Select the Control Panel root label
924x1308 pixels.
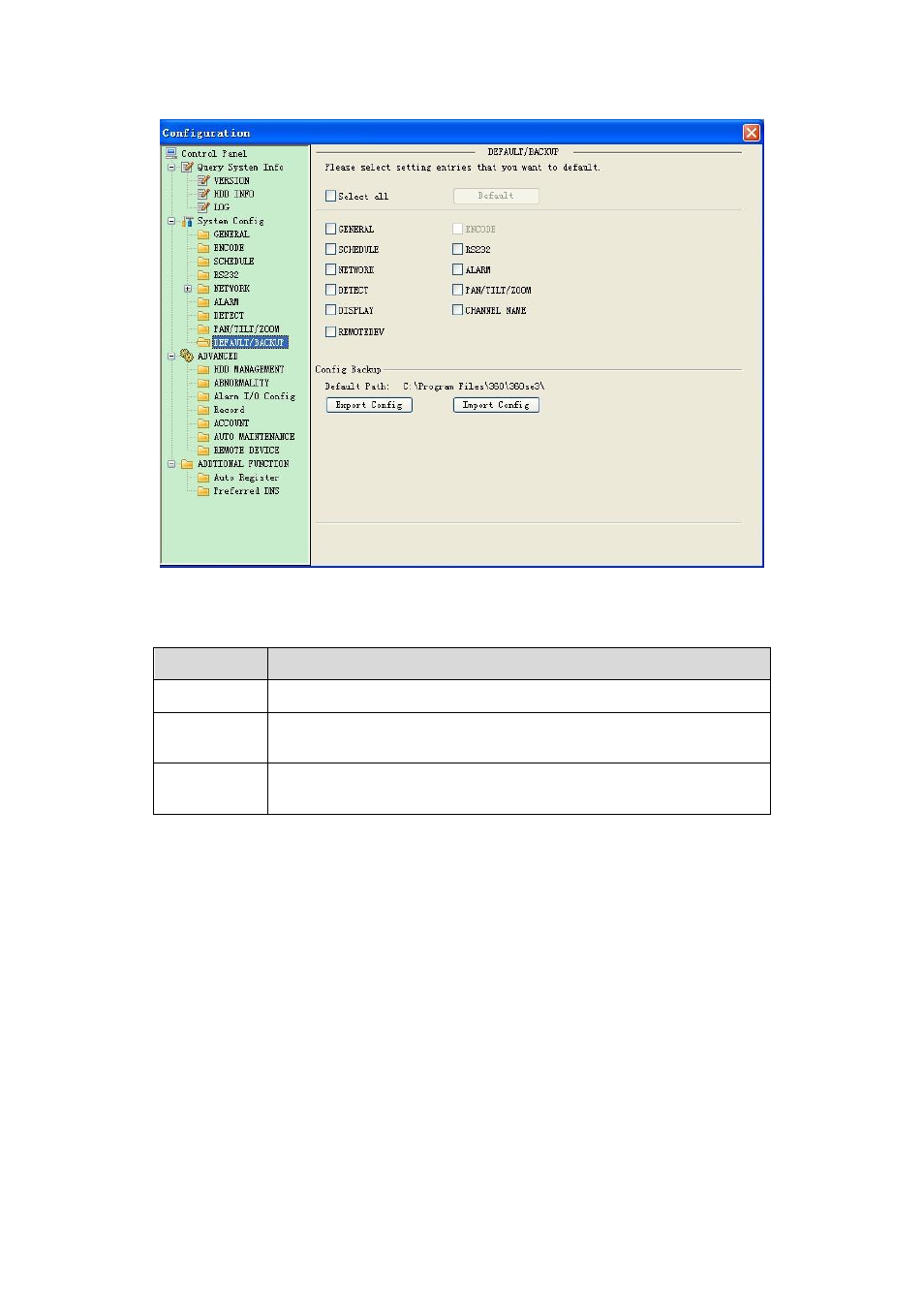pyautogui.click(x=214, y=153)
